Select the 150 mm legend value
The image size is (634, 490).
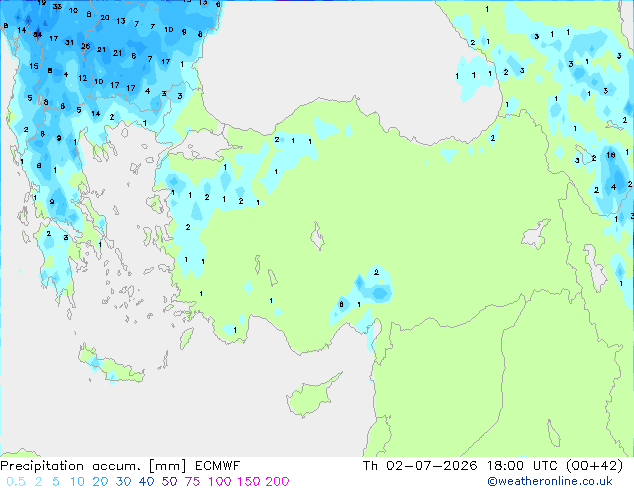pos(249,482)
